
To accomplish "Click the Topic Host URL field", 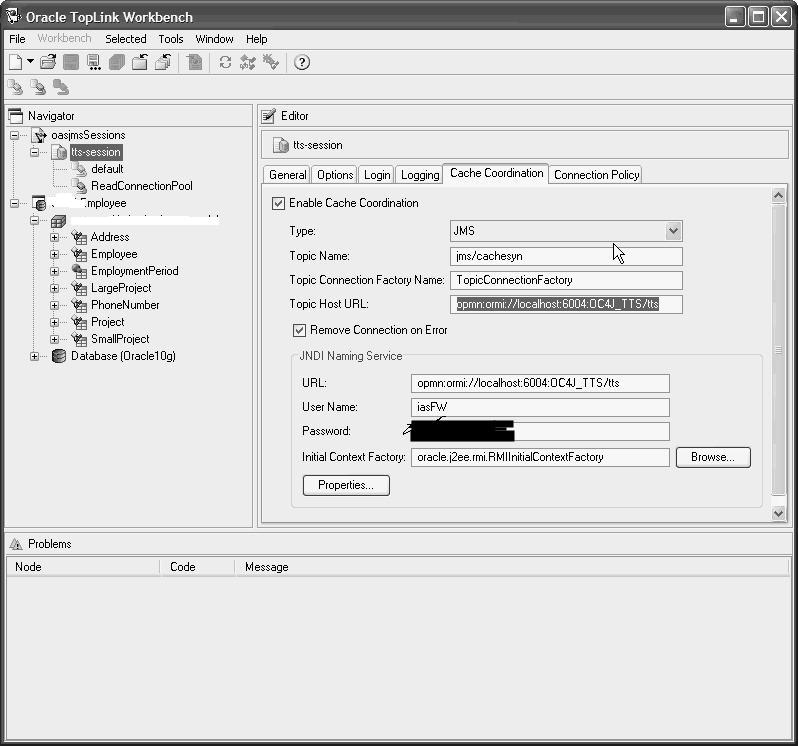I will click(566, 304).
